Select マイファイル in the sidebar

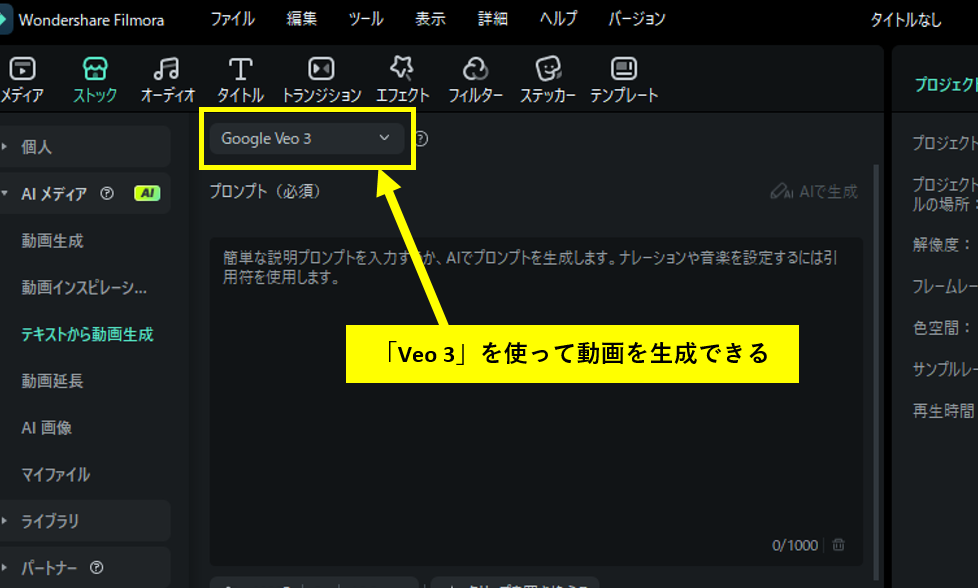[x=55, y=475]
